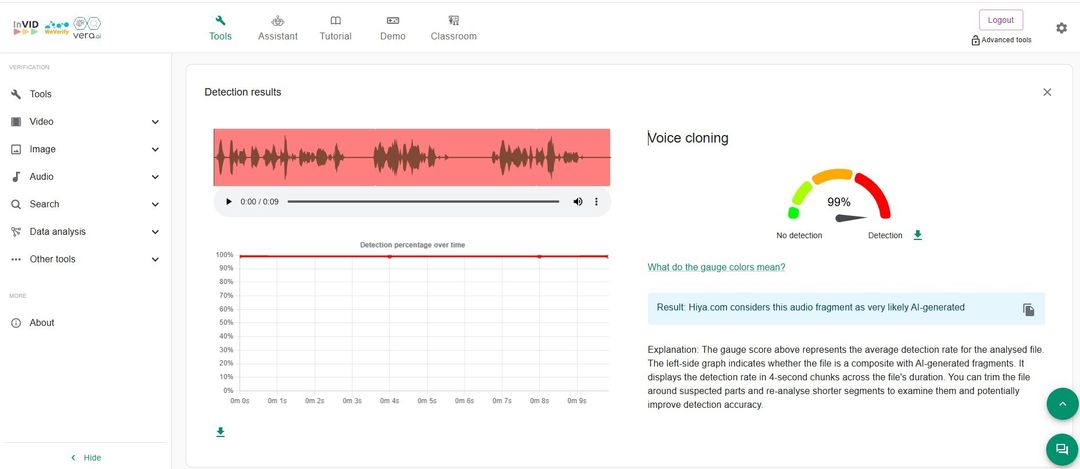Play the analysed audio clip
This screenshot has width=1080, height=469.
[x=229, y=202]
